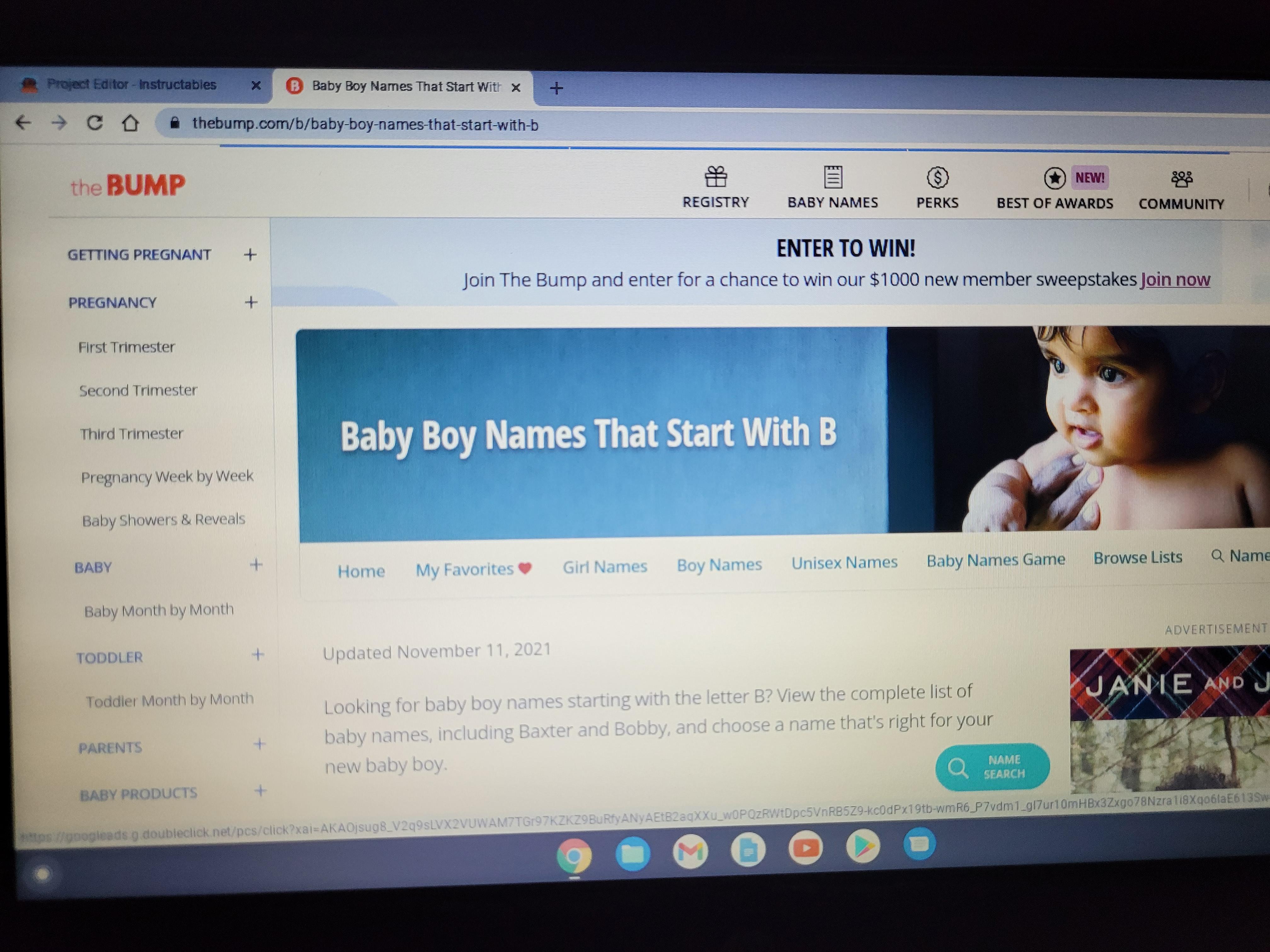Click the Registry gift icon
This screenshot has width=1270, height=952.
pos(715,177)
